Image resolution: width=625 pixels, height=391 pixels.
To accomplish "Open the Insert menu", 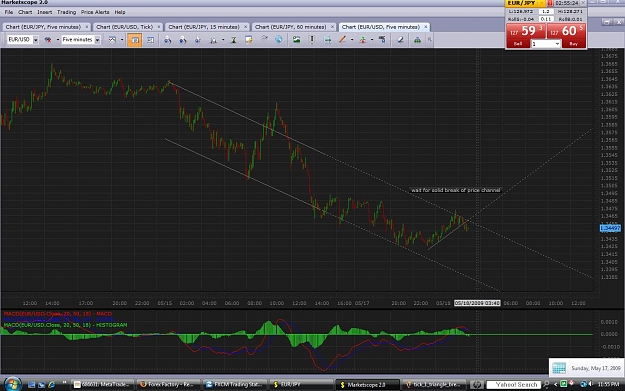I will [45, 12].
